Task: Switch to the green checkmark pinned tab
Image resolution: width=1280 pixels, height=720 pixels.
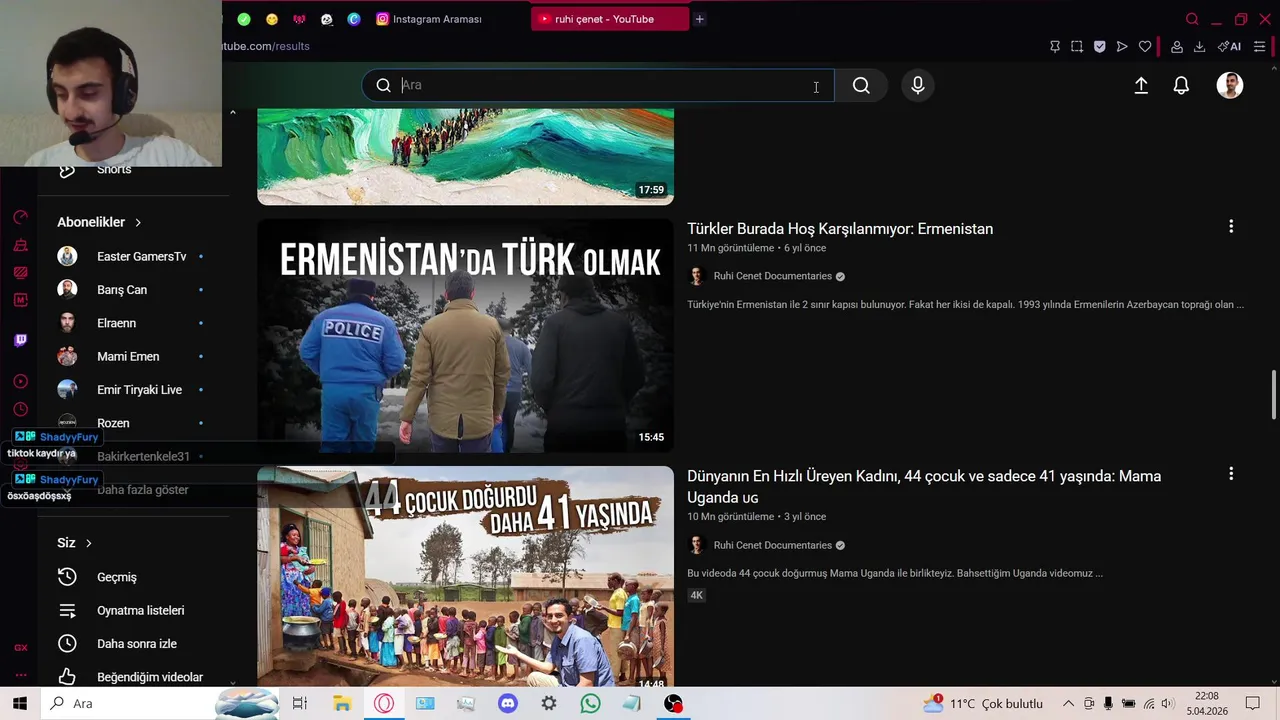Action: coord(244,19)
